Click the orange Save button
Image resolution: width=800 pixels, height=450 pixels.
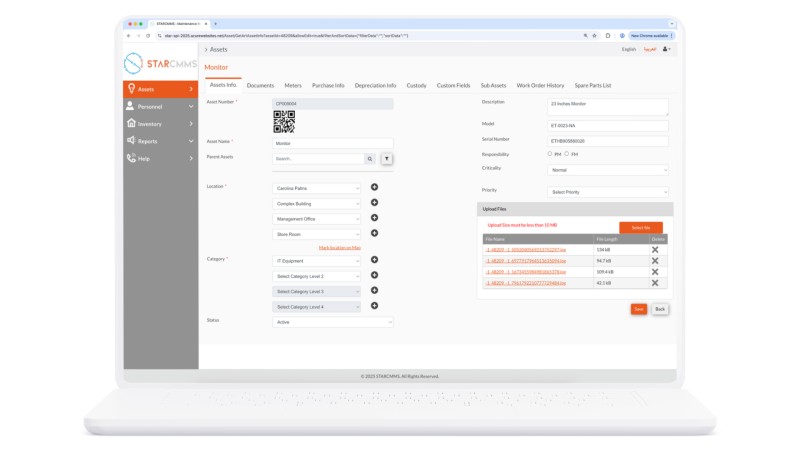[638, 309]
